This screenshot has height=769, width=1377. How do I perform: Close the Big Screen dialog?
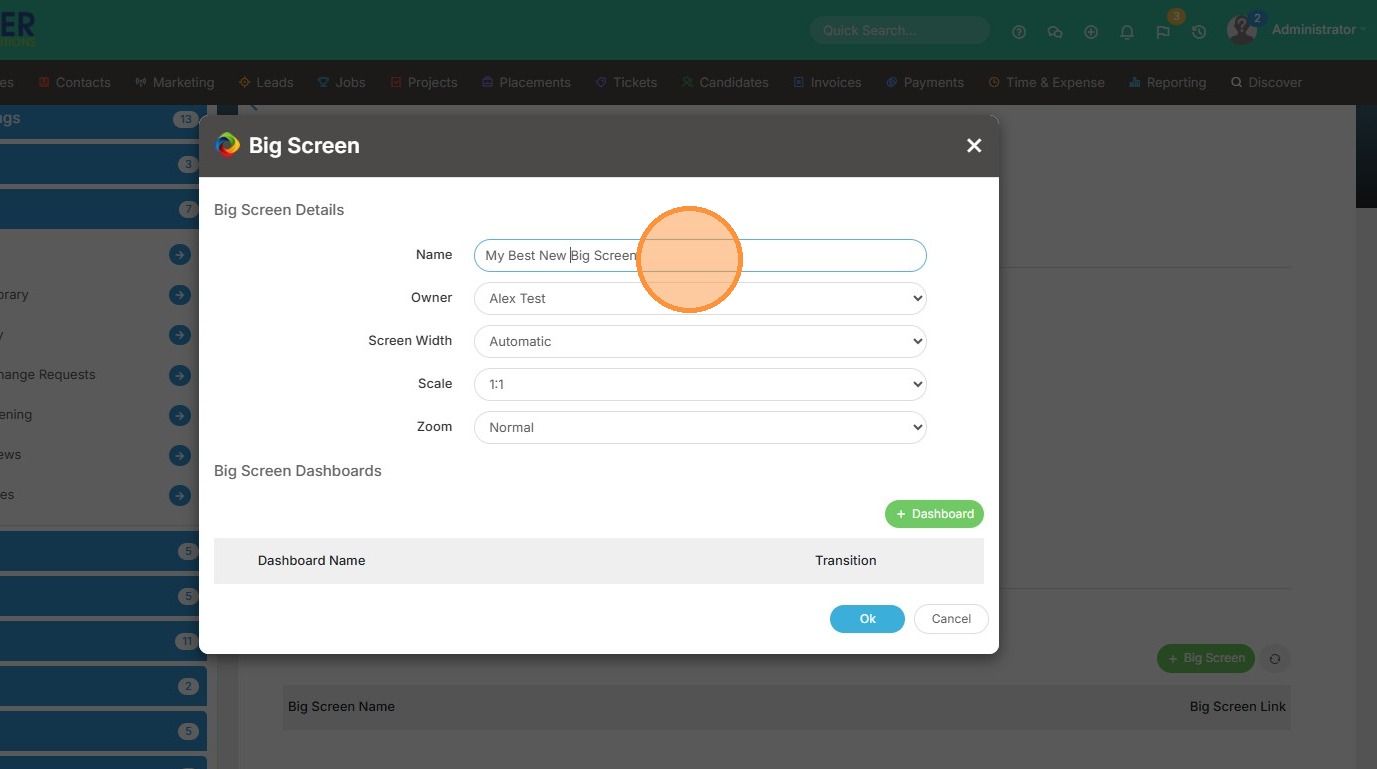coord(974,146)
